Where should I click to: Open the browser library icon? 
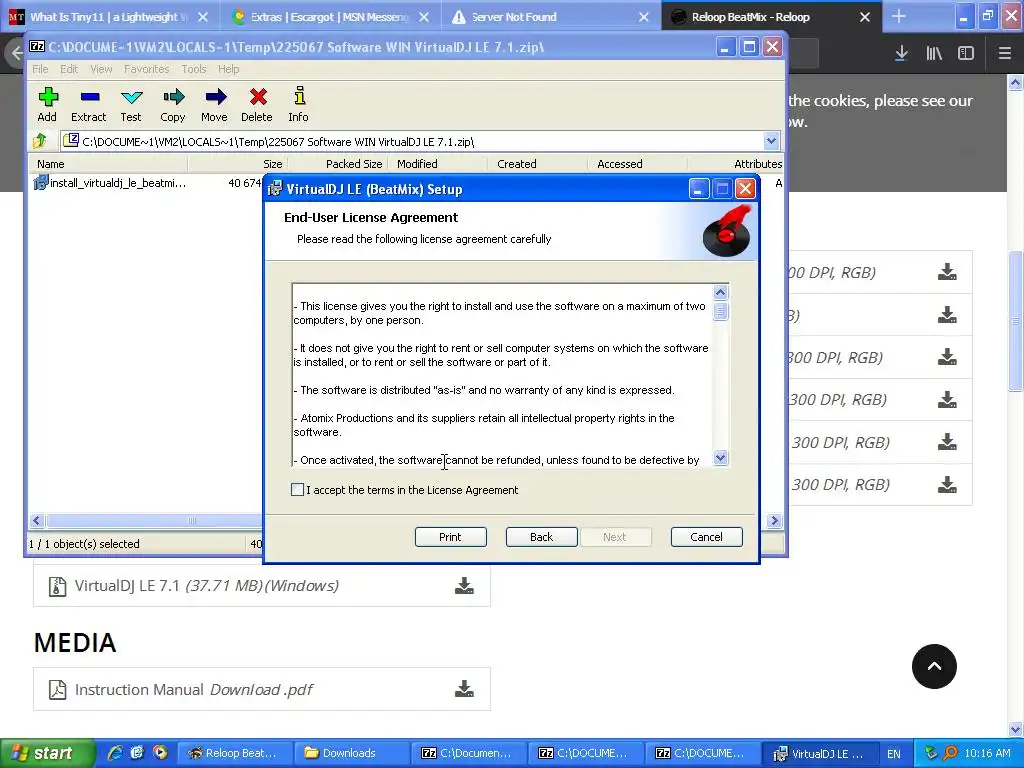934,53
